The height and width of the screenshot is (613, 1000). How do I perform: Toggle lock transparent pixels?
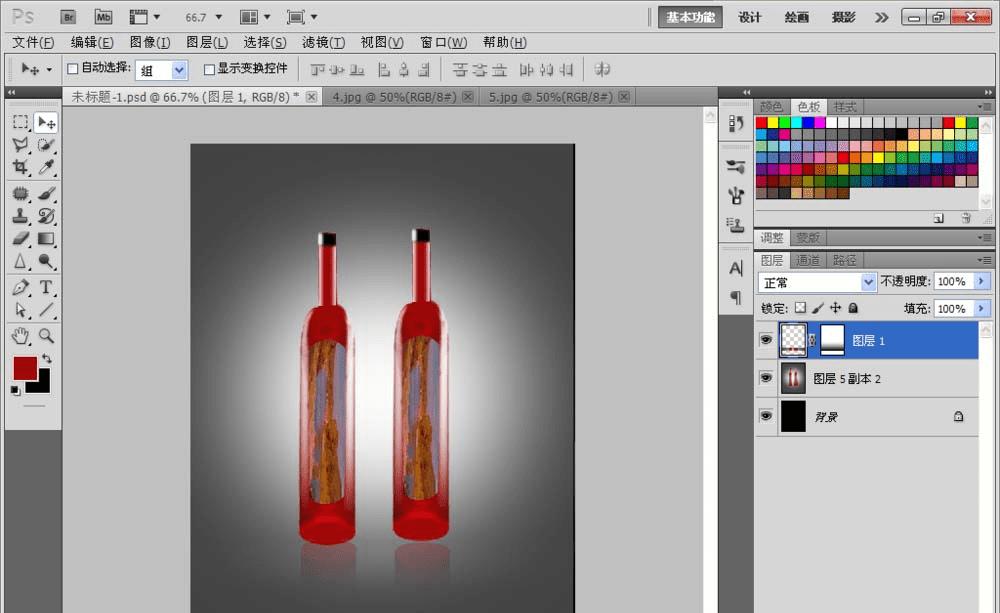pyautogui.click(x=800, y=308)
